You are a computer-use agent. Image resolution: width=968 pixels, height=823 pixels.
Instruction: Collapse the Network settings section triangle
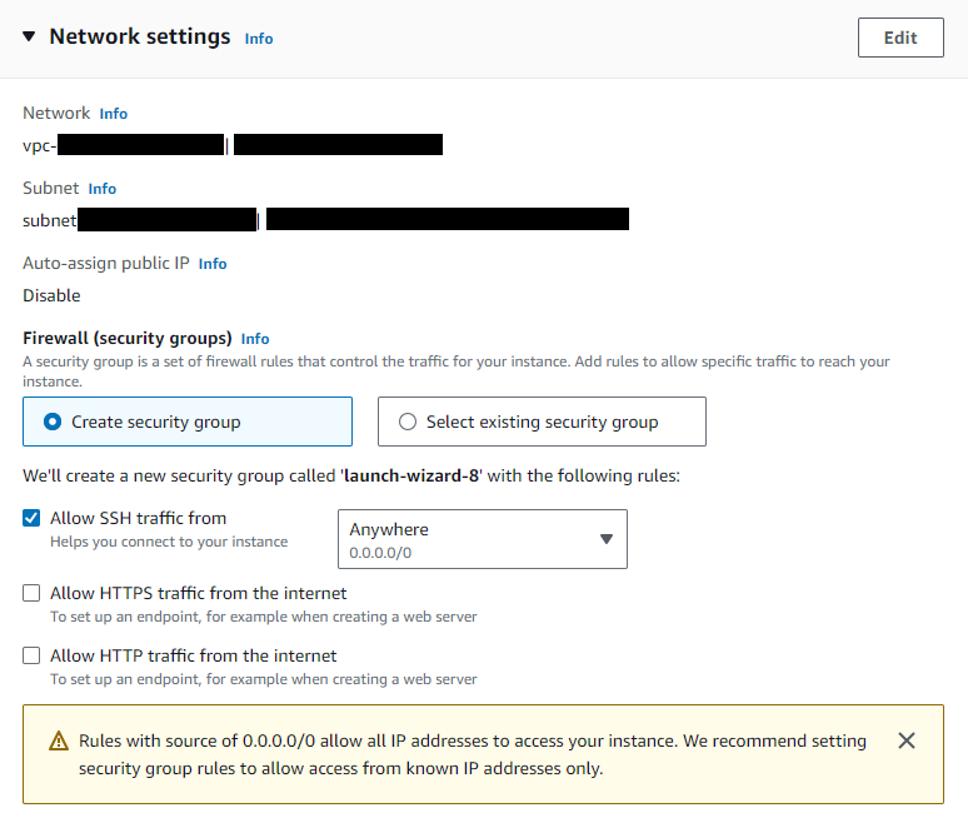[28, 36]
